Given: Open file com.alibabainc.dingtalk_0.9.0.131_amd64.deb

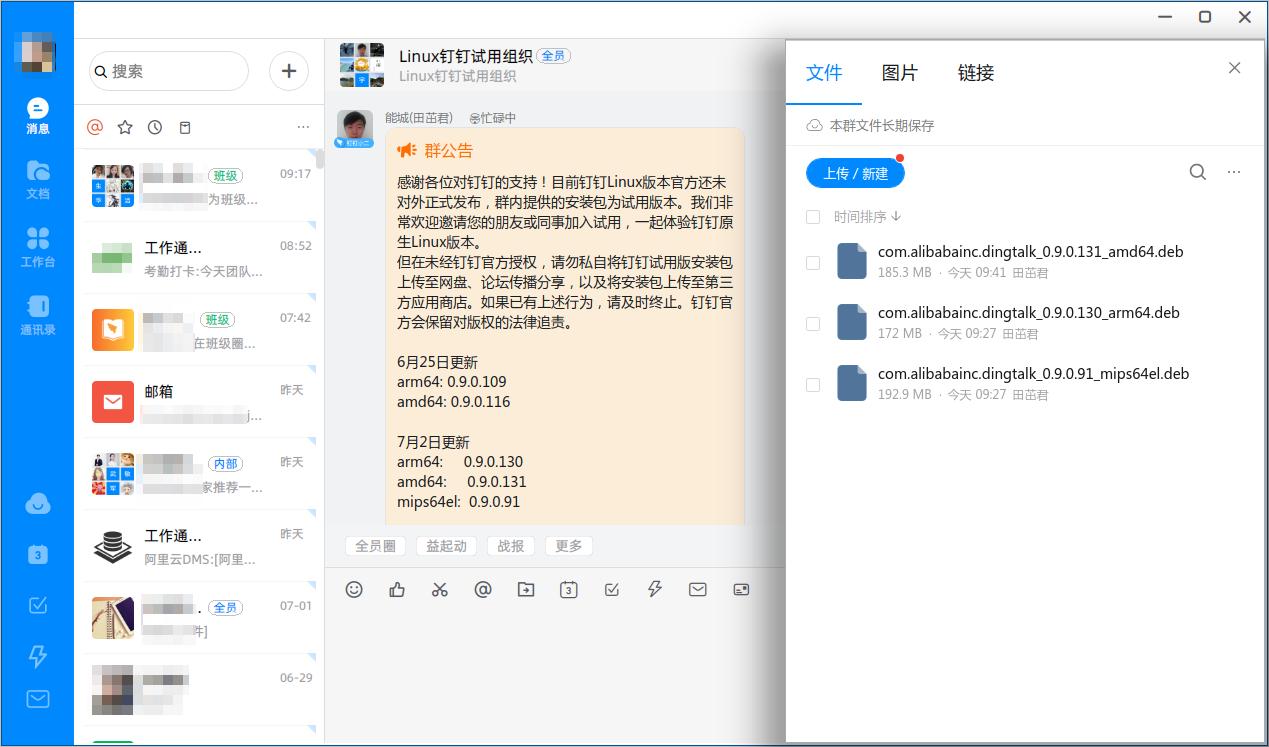Looking at the screenshot, I should [x=1030, y=252].
